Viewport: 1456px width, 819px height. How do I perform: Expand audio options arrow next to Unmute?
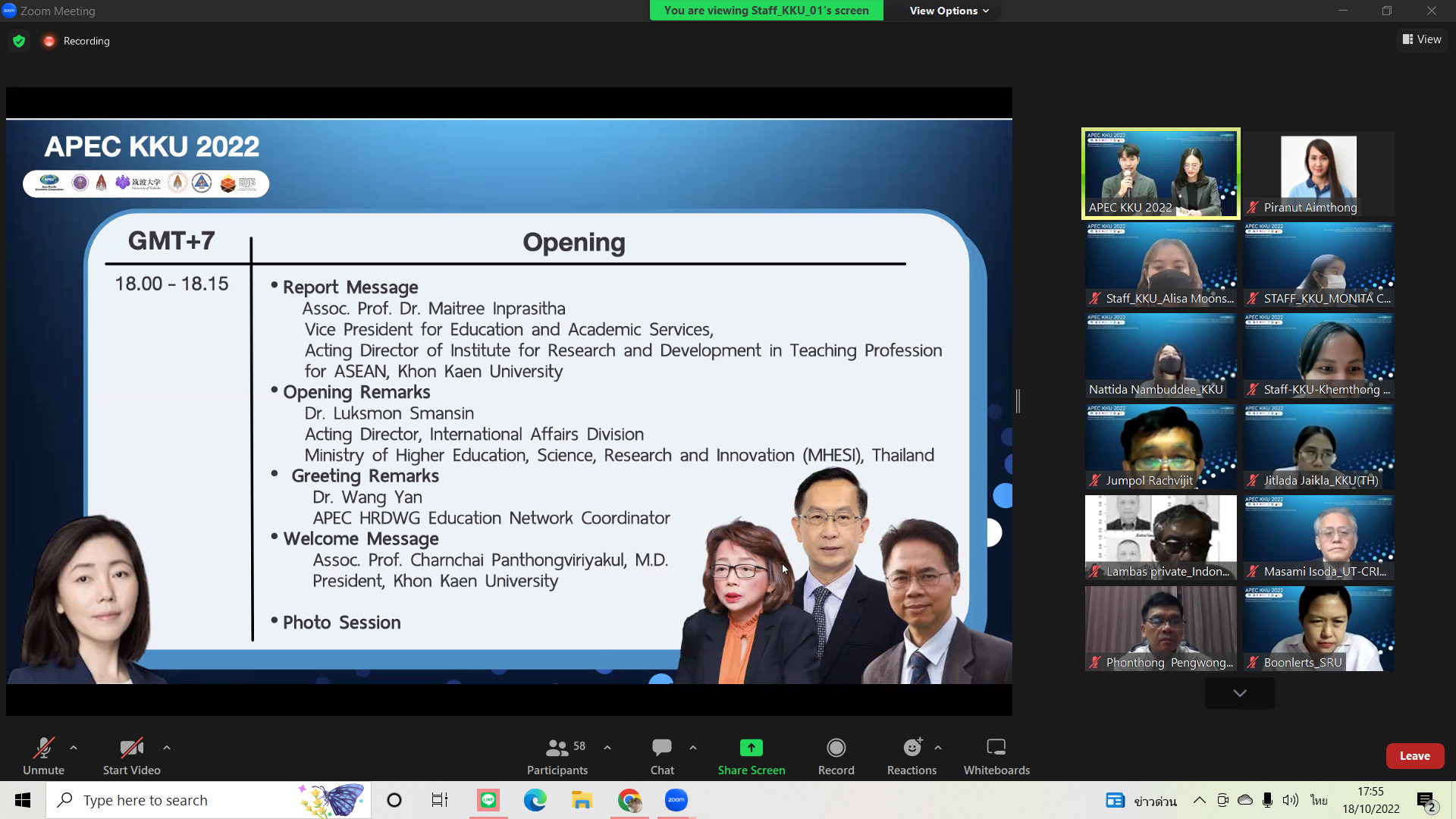click(x=74, y=748)
